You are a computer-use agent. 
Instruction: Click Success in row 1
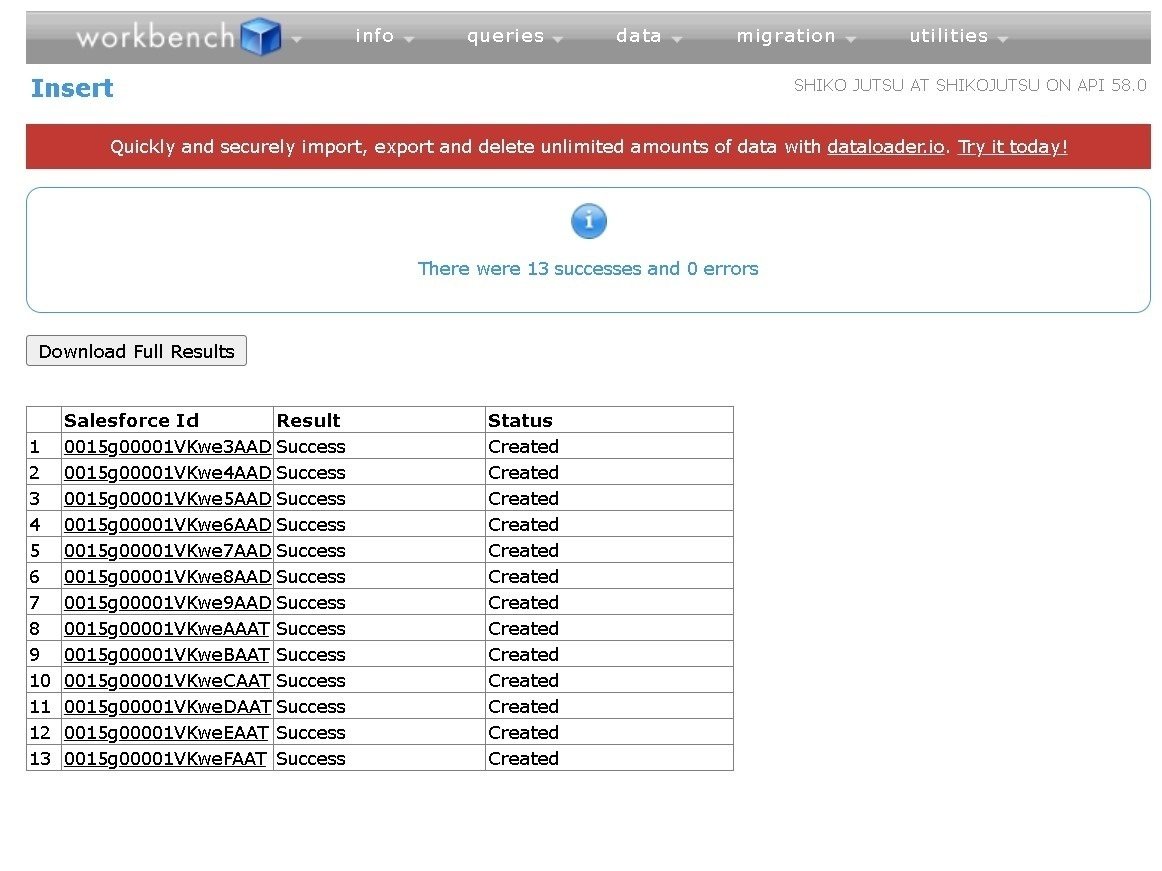[311, 446]
